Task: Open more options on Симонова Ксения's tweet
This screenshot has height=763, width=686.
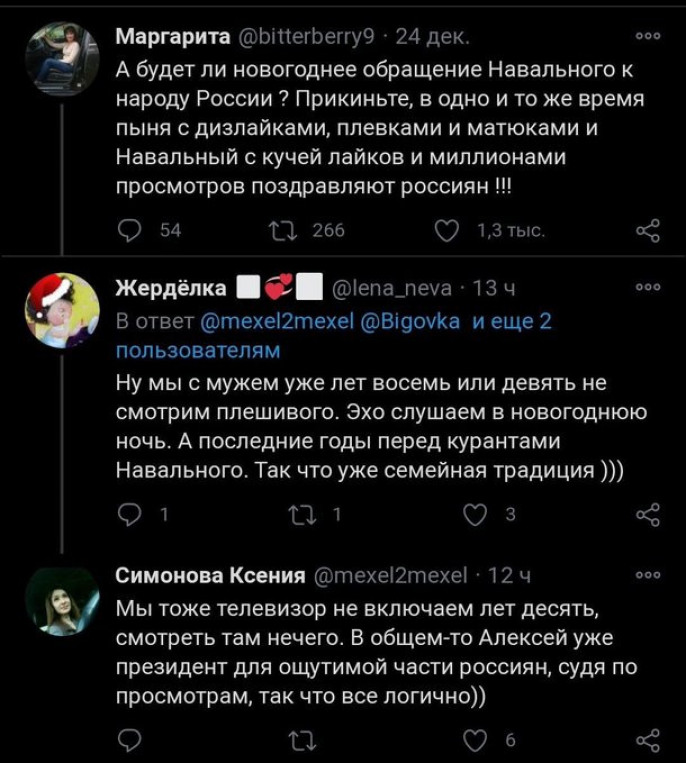Action: (648, 574)
